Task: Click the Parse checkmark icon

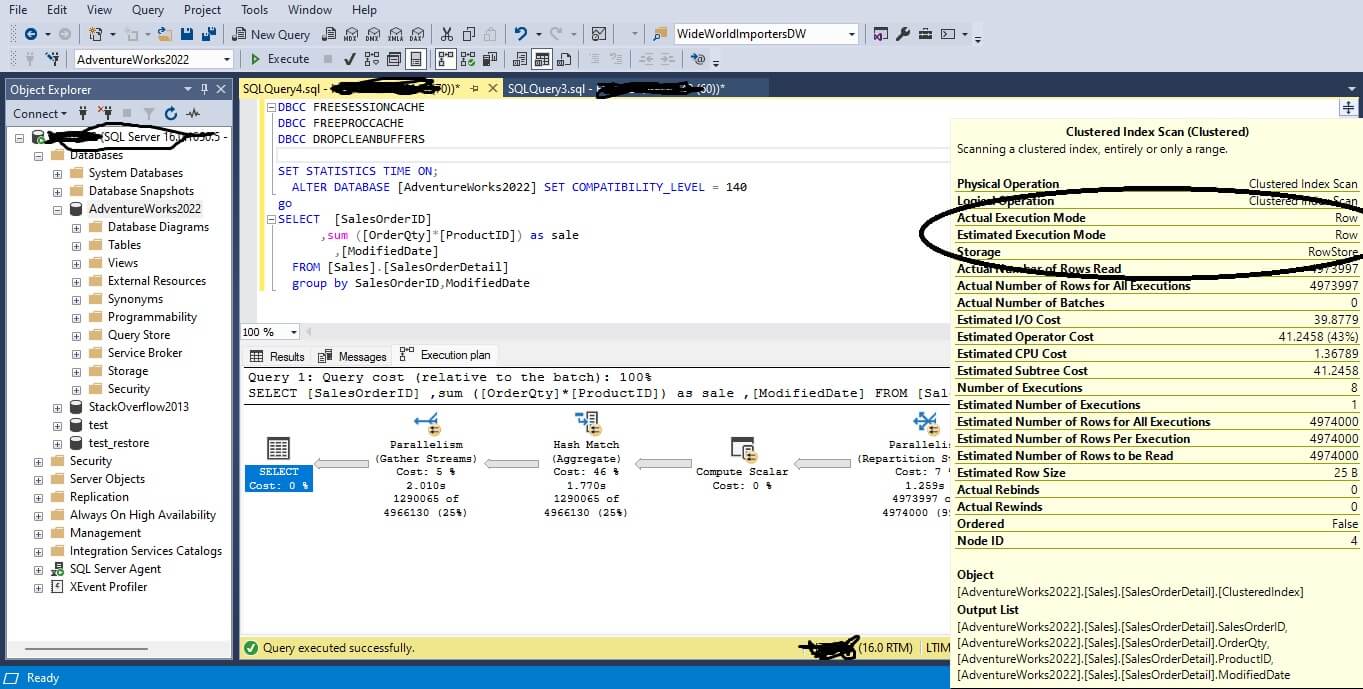Action: 350,59
